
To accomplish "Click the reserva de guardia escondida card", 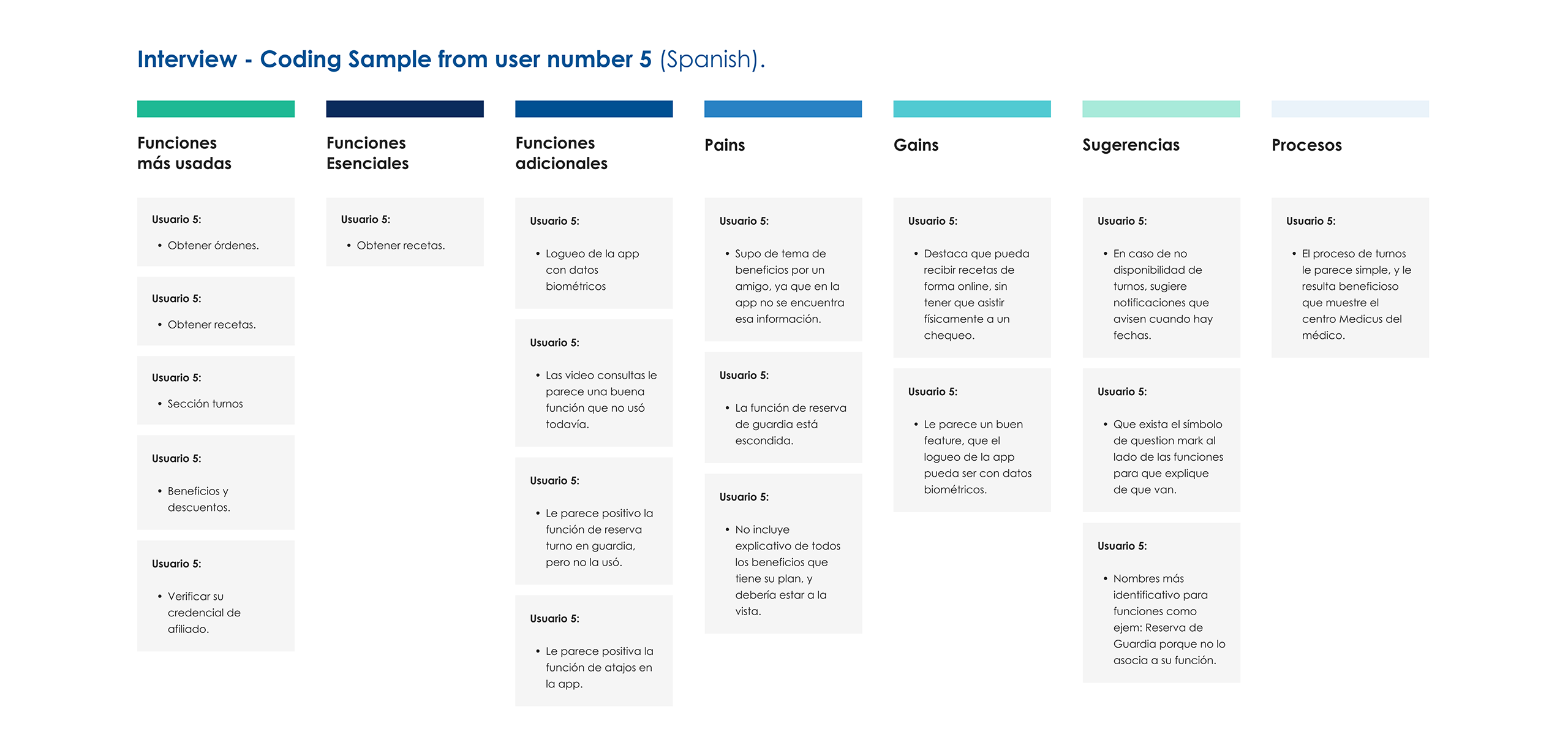I will [783, 407].
